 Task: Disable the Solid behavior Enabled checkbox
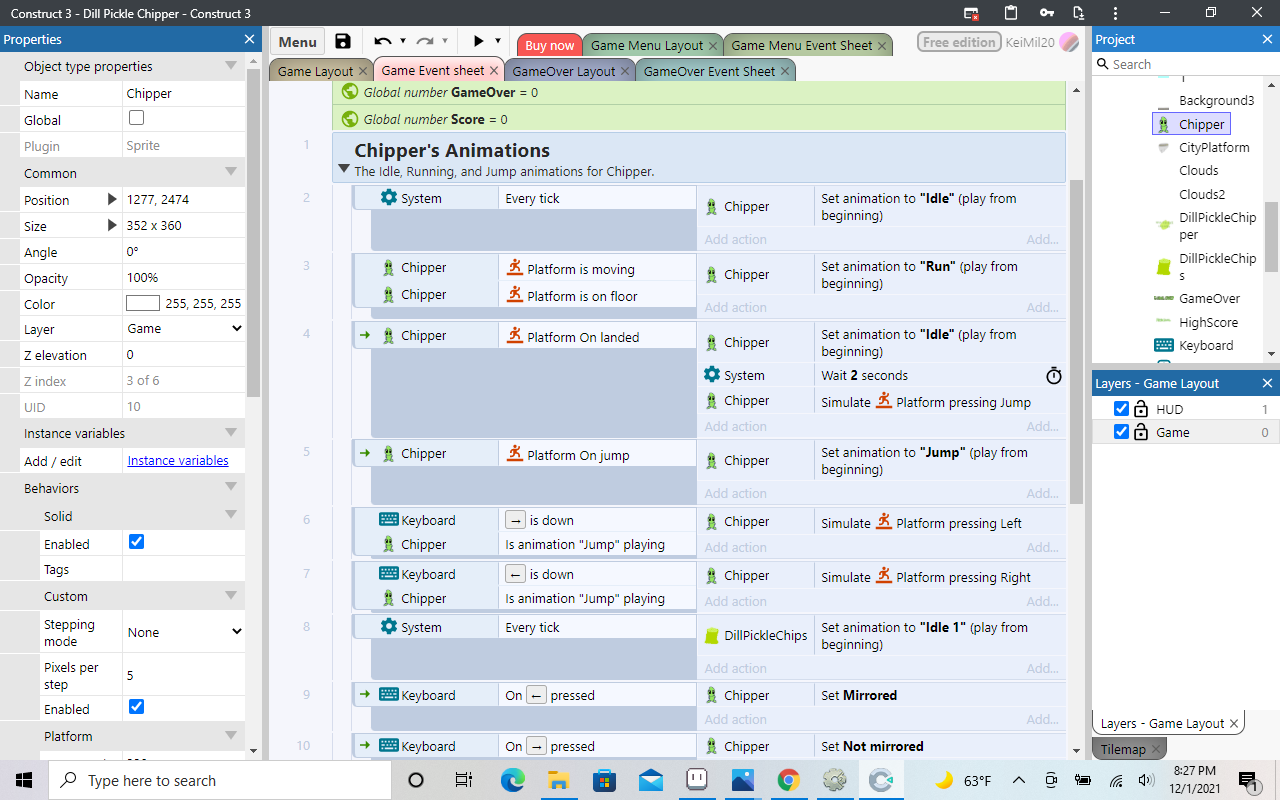[x=137, y=542]
